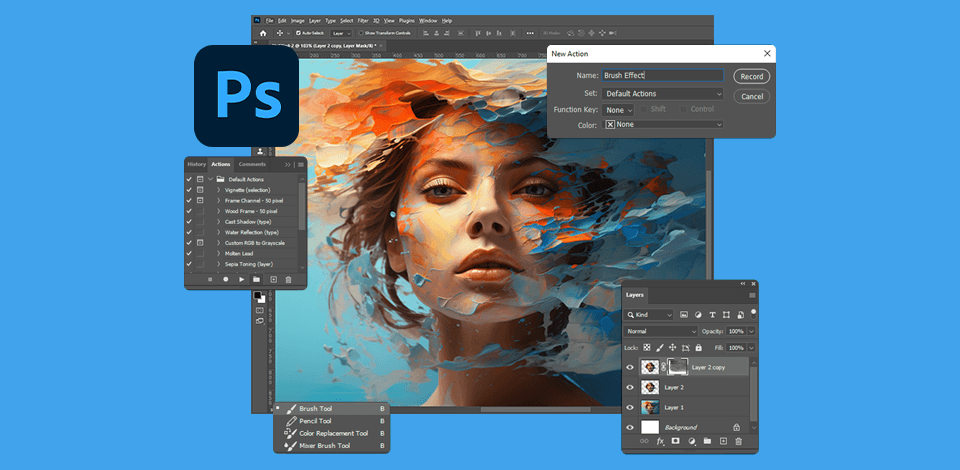The image size is (960, 470).
Task: Hide the Layer 1 layer eye icon
Action: coord(630,407)
